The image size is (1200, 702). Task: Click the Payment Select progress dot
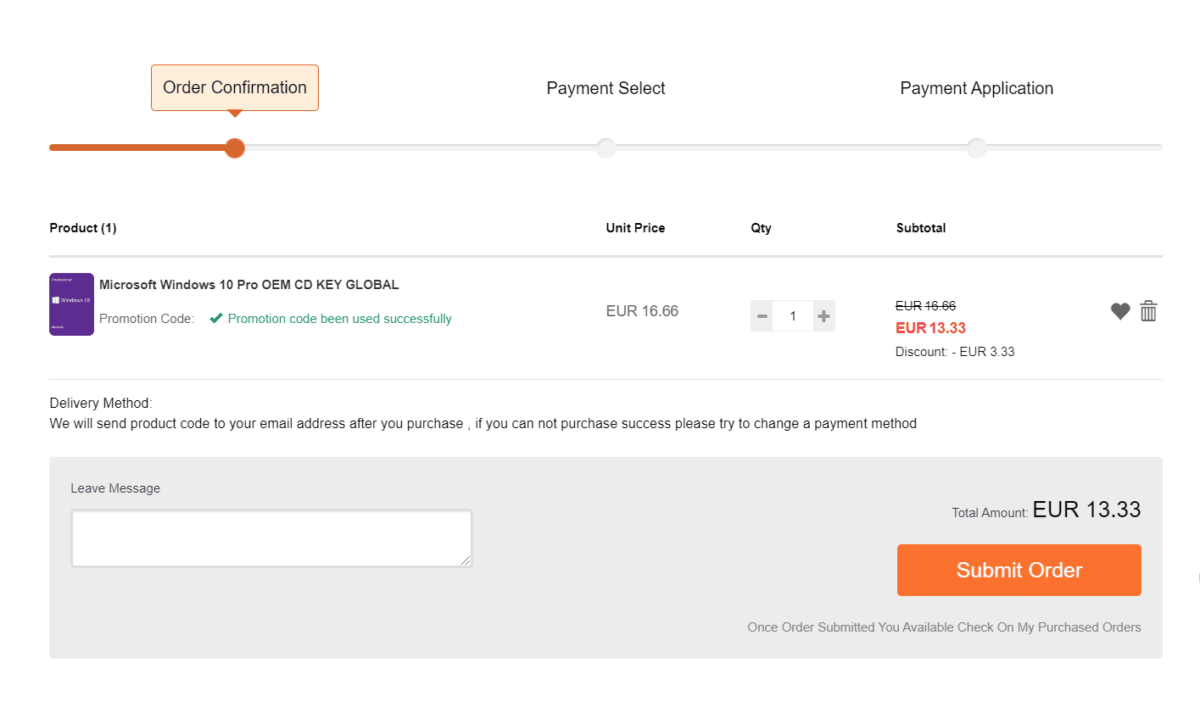(x=606, y=148)
